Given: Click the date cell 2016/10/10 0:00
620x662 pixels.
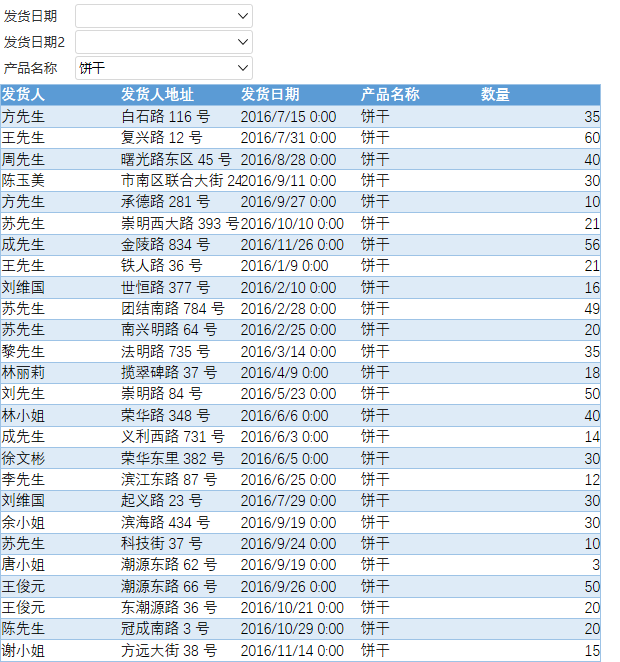Looking at the screenshot, I should point(292,223).
